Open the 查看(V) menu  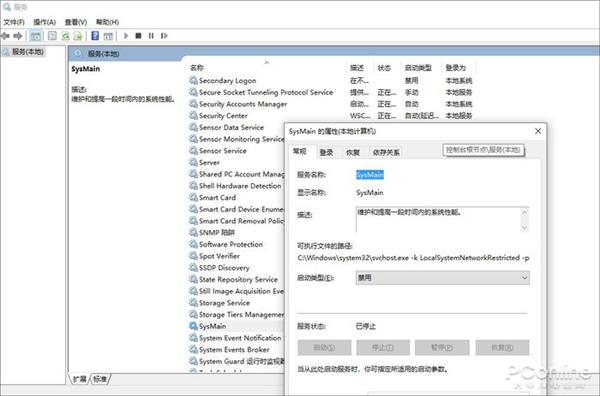coord(76,22)
